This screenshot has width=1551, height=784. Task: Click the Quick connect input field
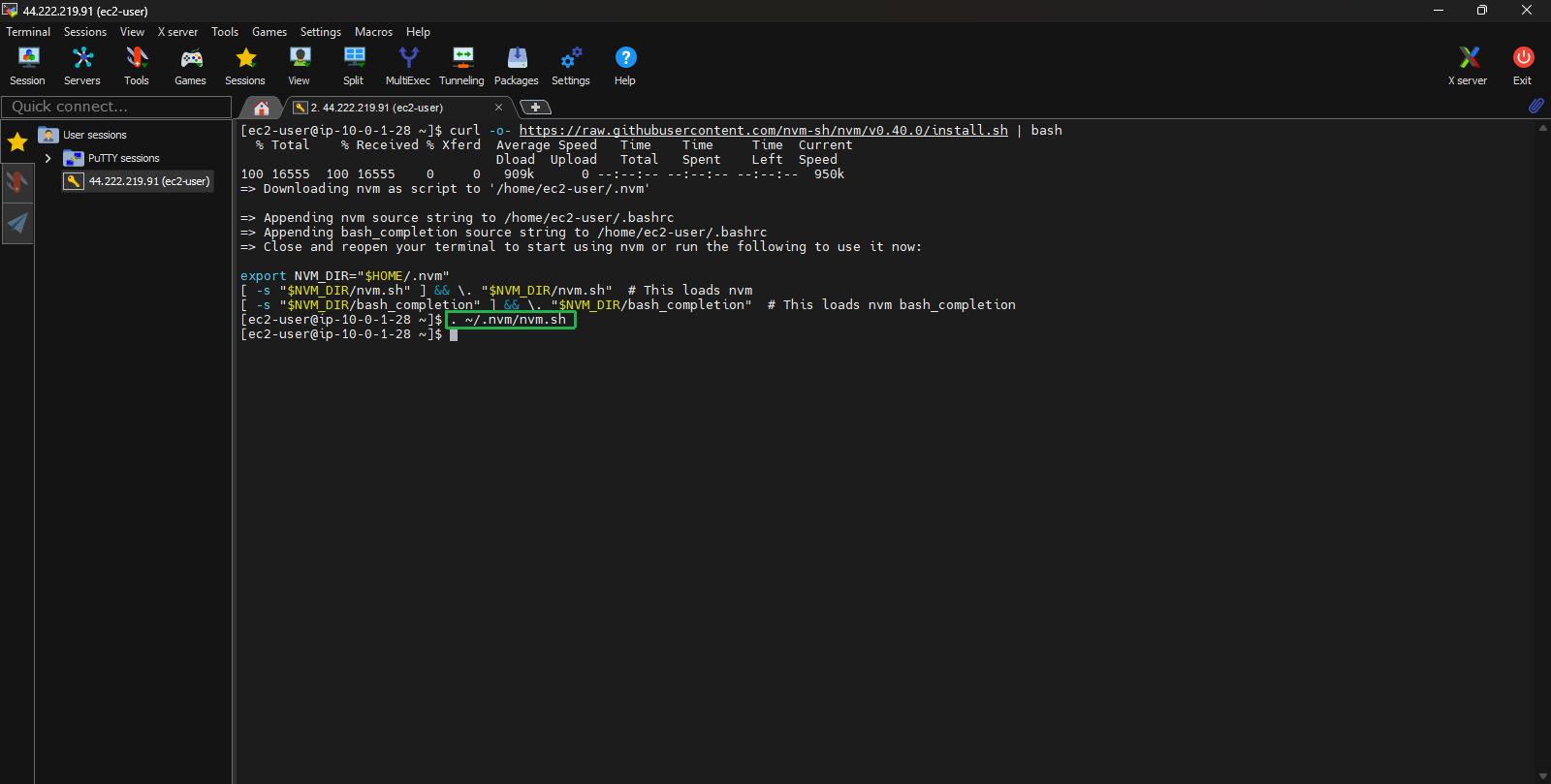pyautogui.click(x=116, y=107)
